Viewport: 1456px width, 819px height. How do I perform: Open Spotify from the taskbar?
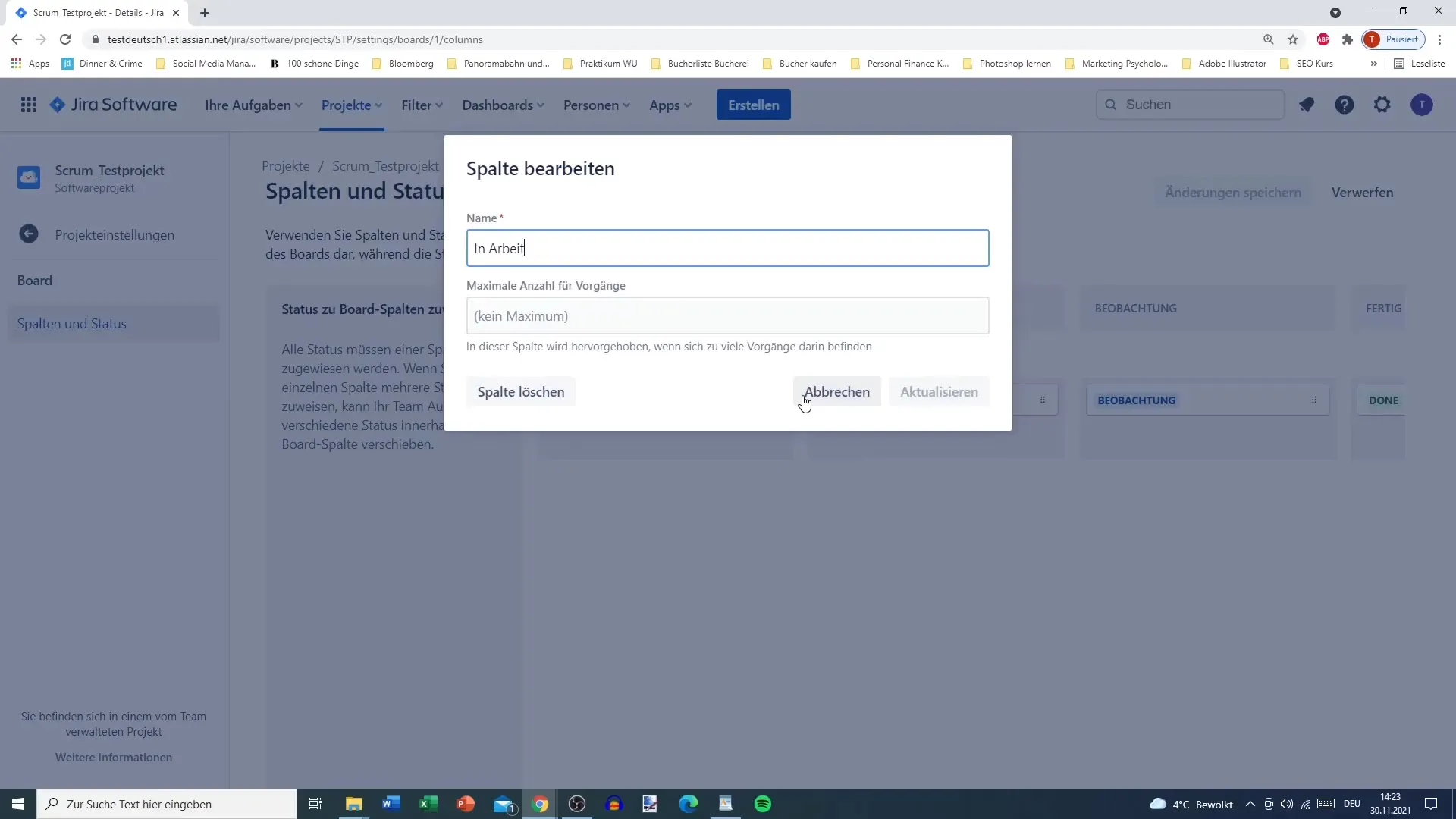[763, 804]
